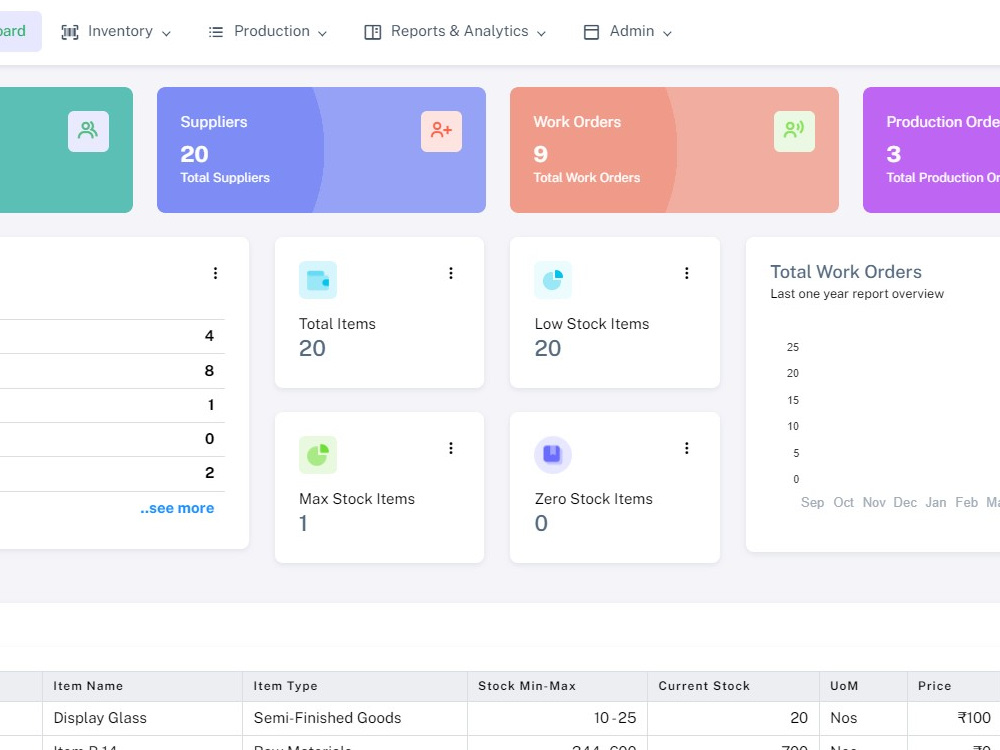Click the Admin window icon
This screenshot has width=1000, height=750.
591,32
